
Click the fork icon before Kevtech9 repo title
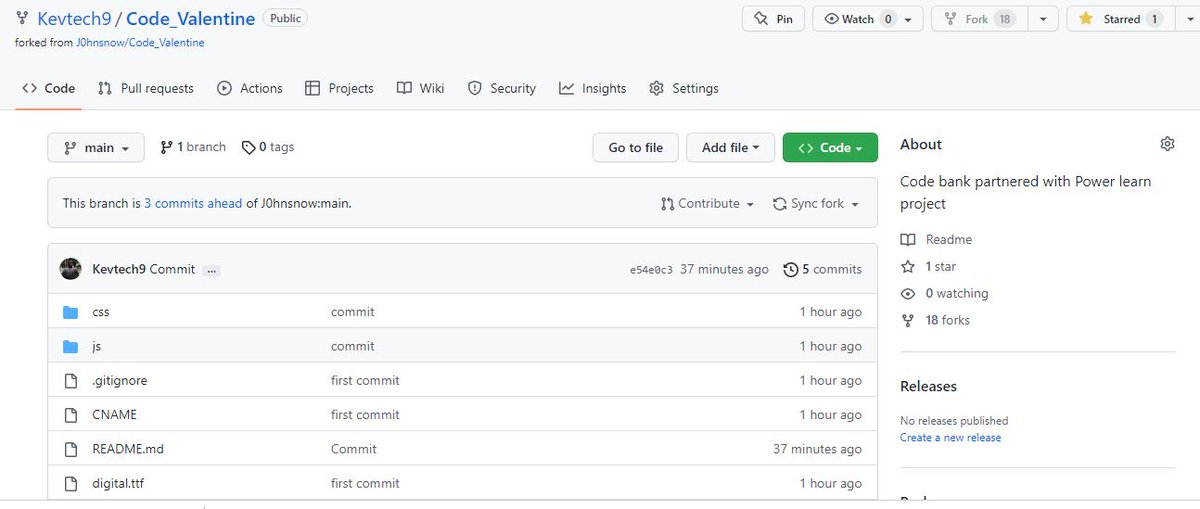click(23, 19)
